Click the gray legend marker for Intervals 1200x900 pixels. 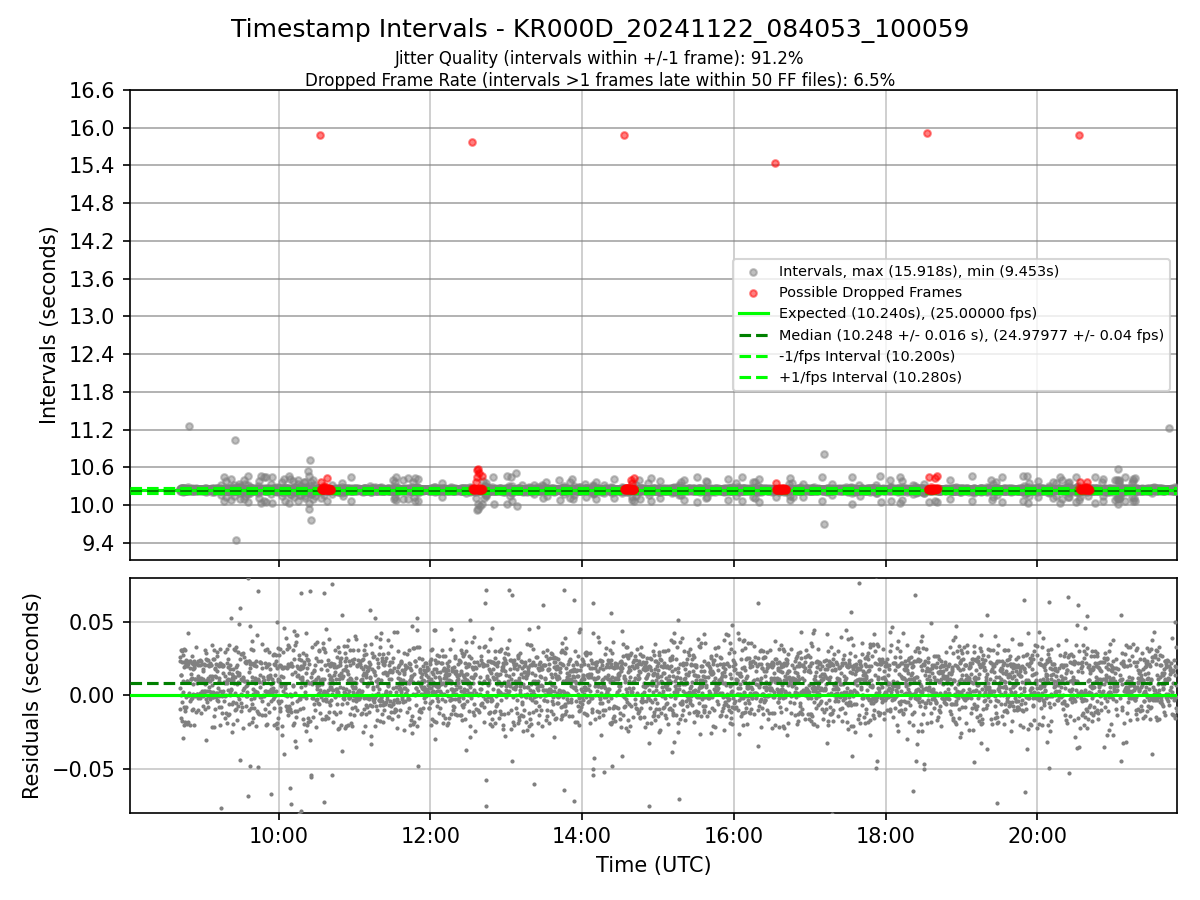tap(753, 271)
